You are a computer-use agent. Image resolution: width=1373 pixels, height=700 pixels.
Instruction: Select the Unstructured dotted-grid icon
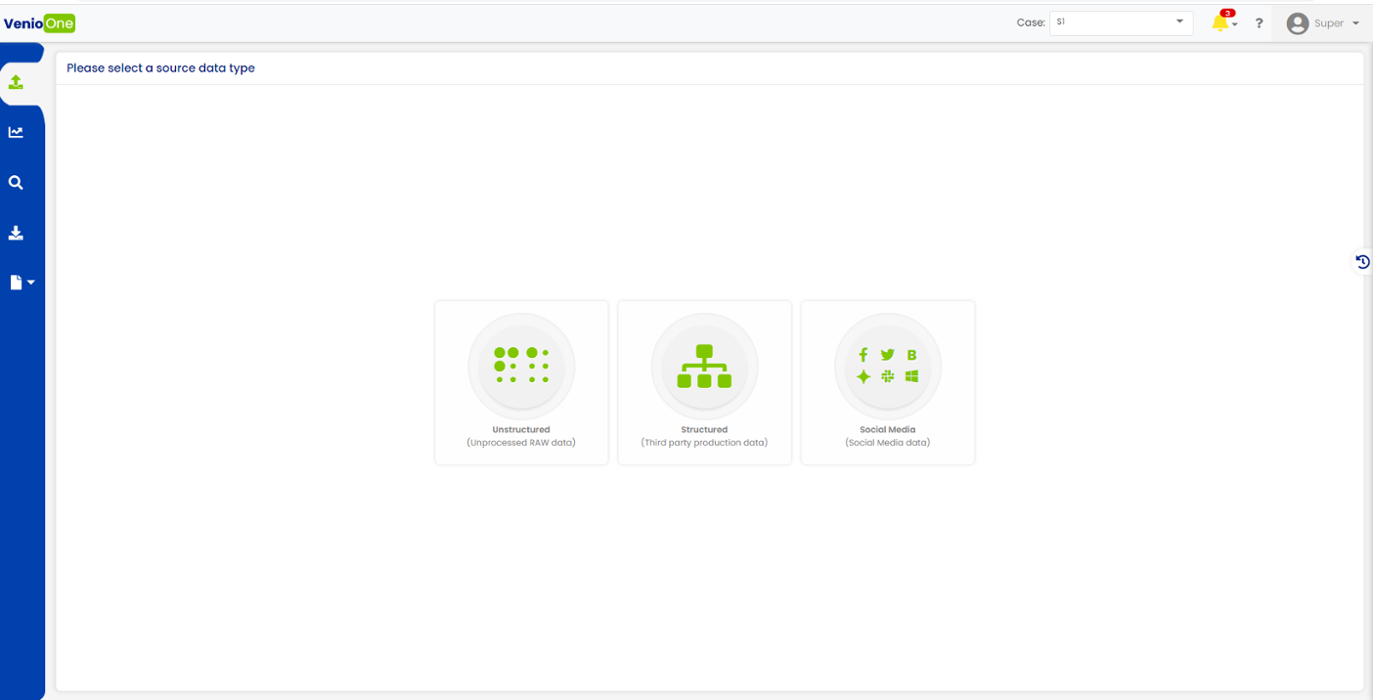(521, 366)
